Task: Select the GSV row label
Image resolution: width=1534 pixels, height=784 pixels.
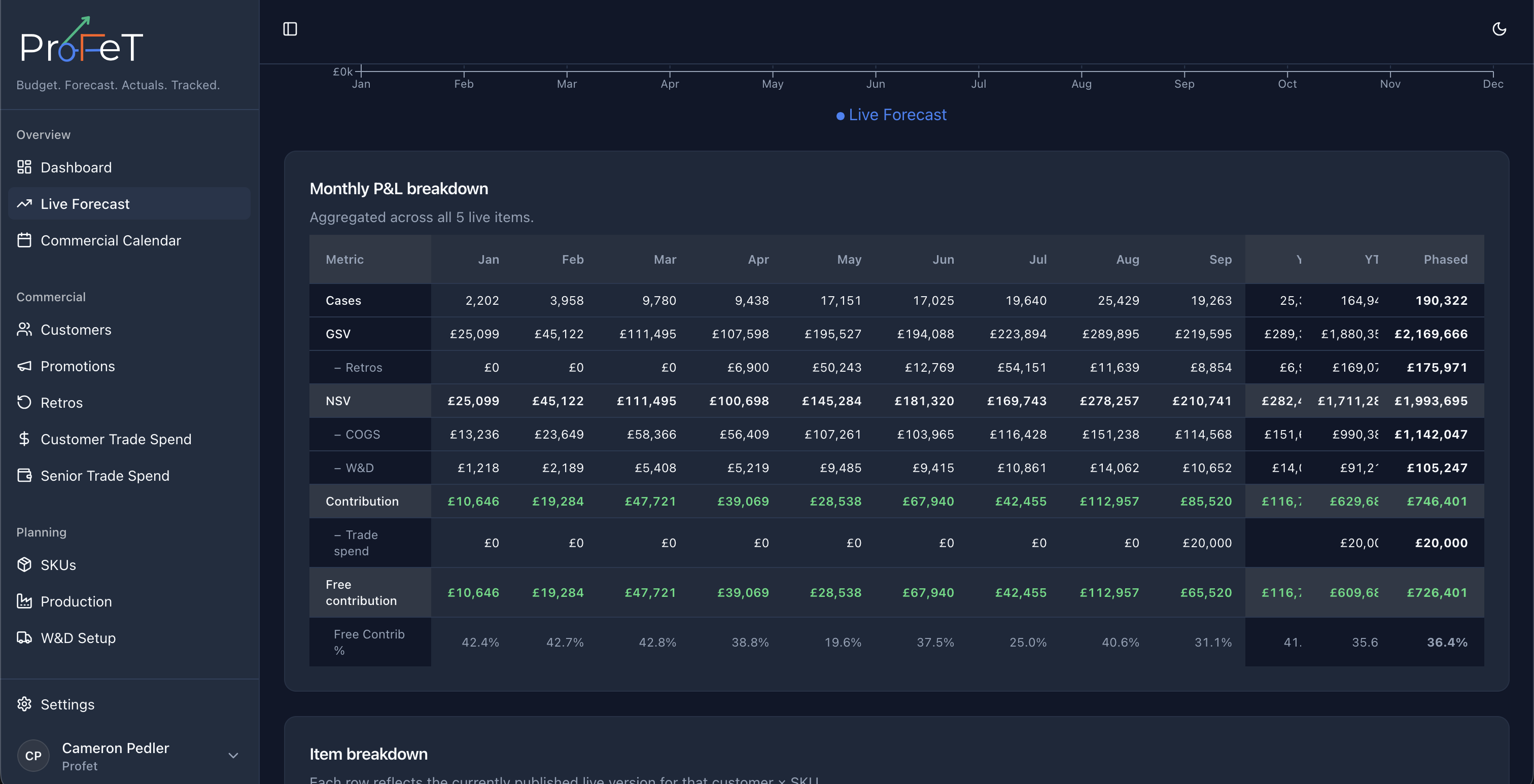Action: click(338, 333)
